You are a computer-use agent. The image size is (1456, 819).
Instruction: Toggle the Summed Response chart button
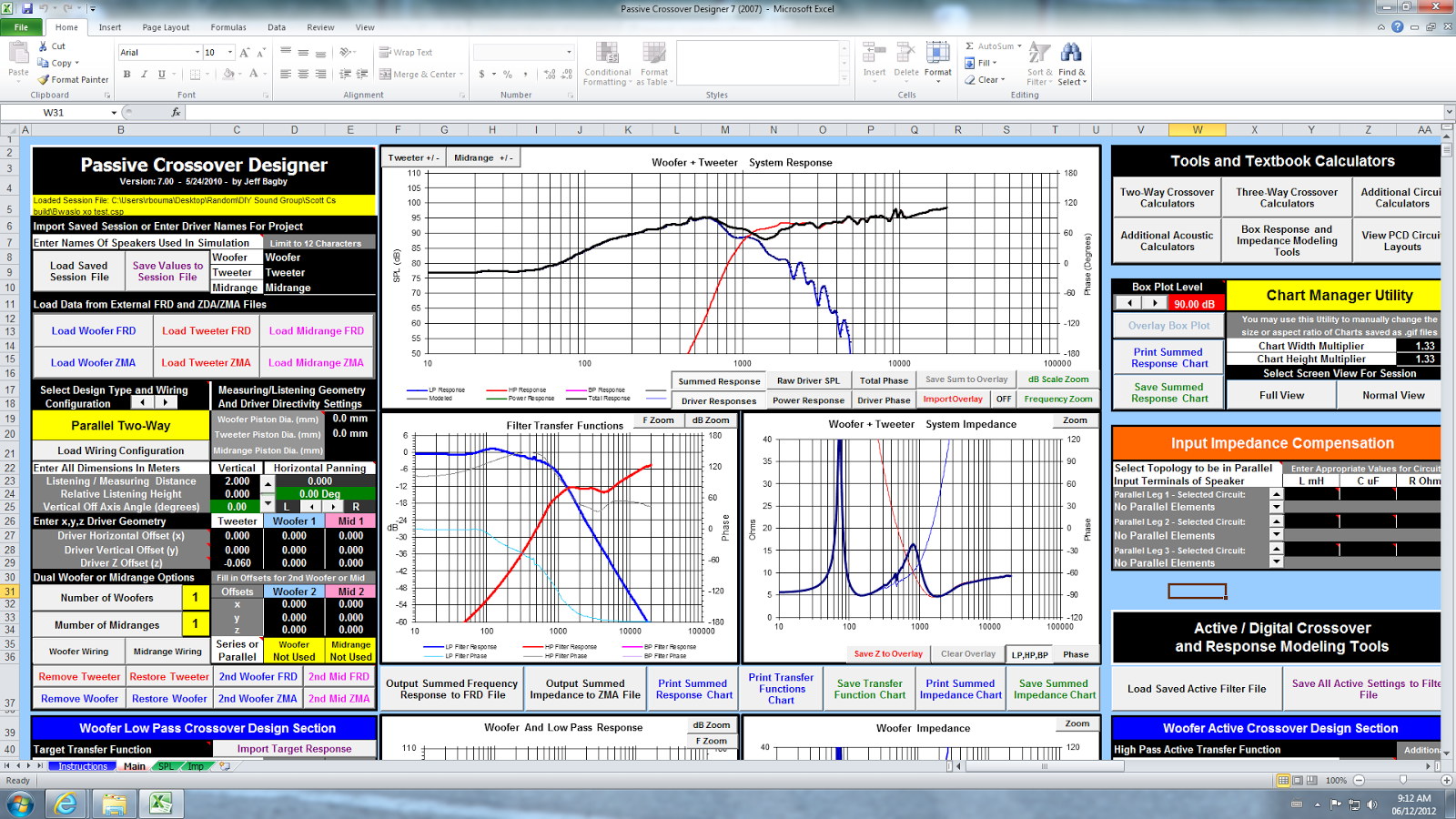click(x=719, y=381)
